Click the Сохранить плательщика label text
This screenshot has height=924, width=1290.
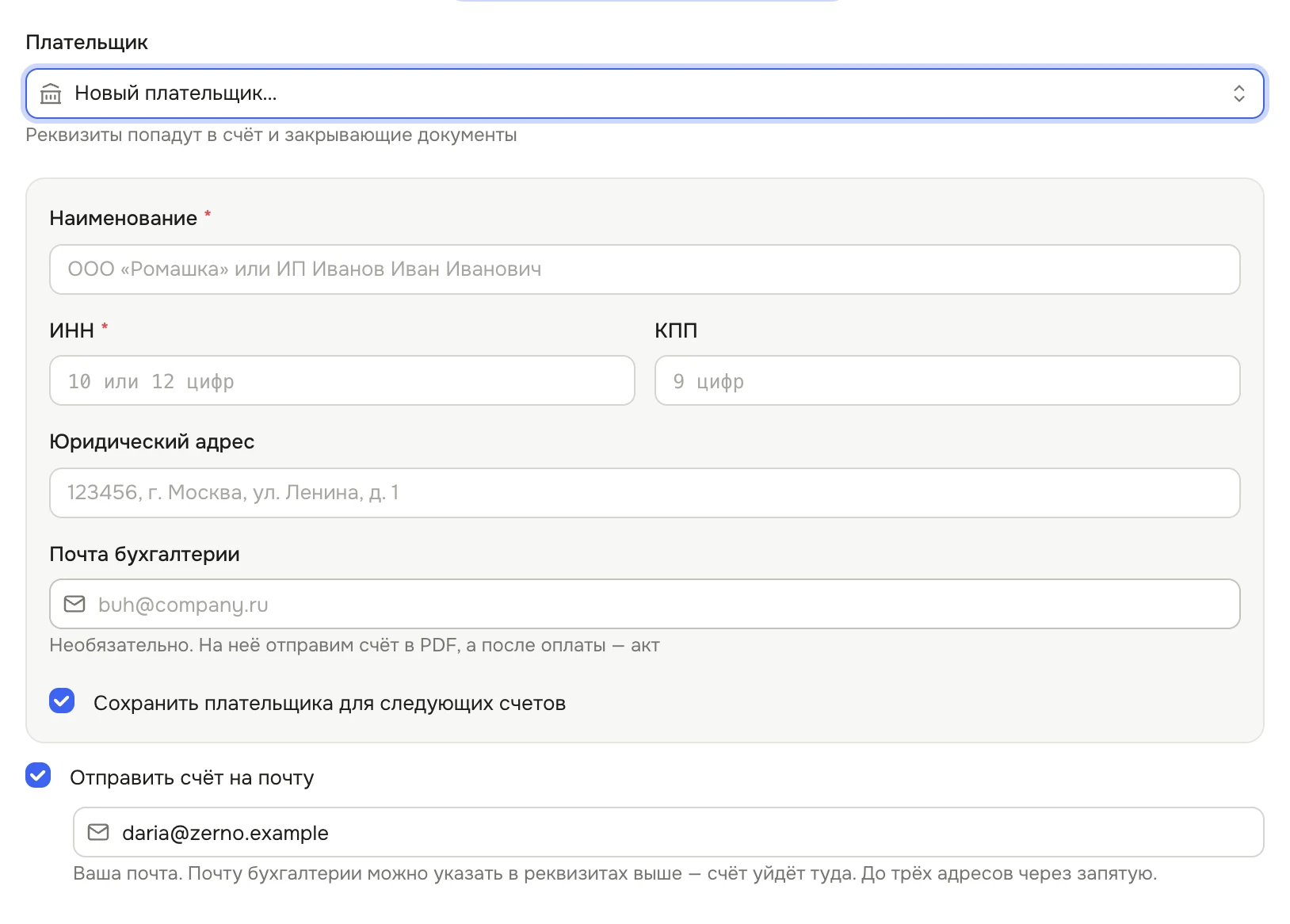tap(330, 704)
